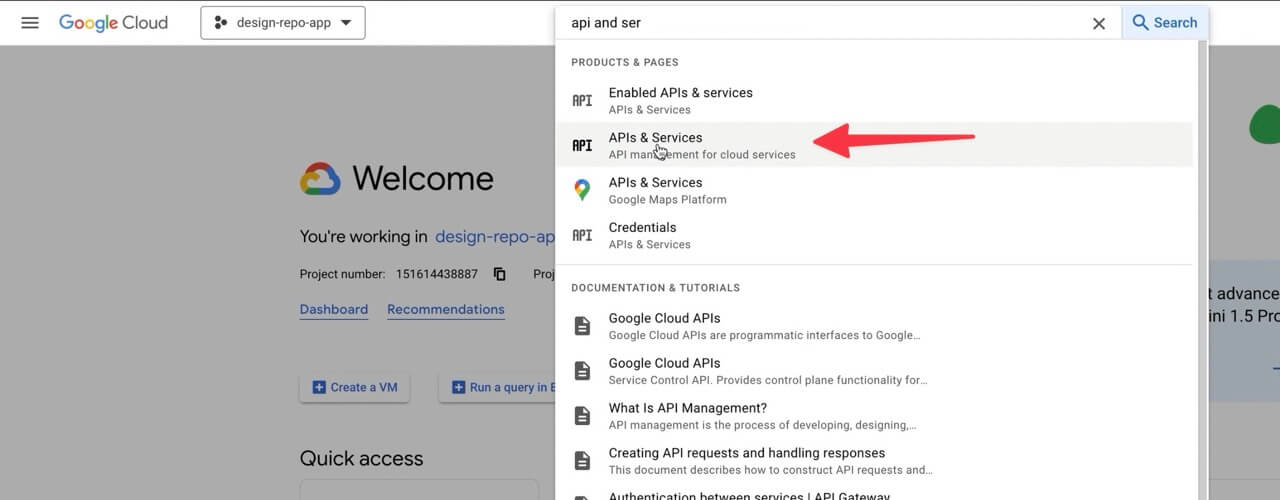
Task: Click the project number 151614438887
Action: (x=437, y=274)
